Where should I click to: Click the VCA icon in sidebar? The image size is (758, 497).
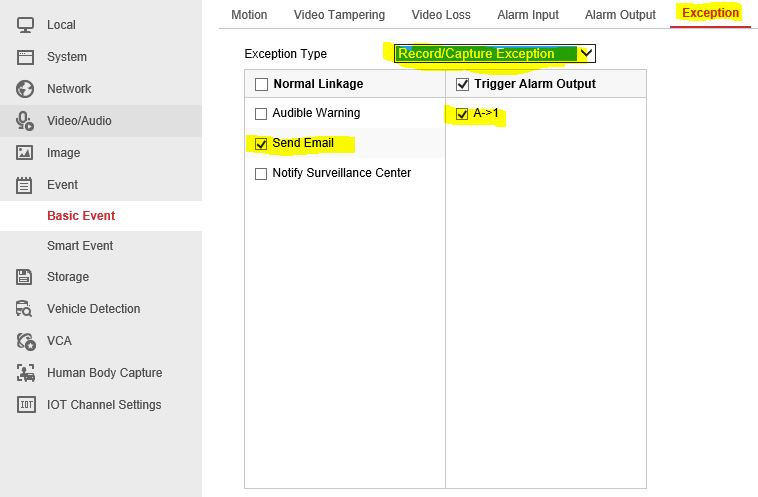pyautogui.click(x=26, y=341)
